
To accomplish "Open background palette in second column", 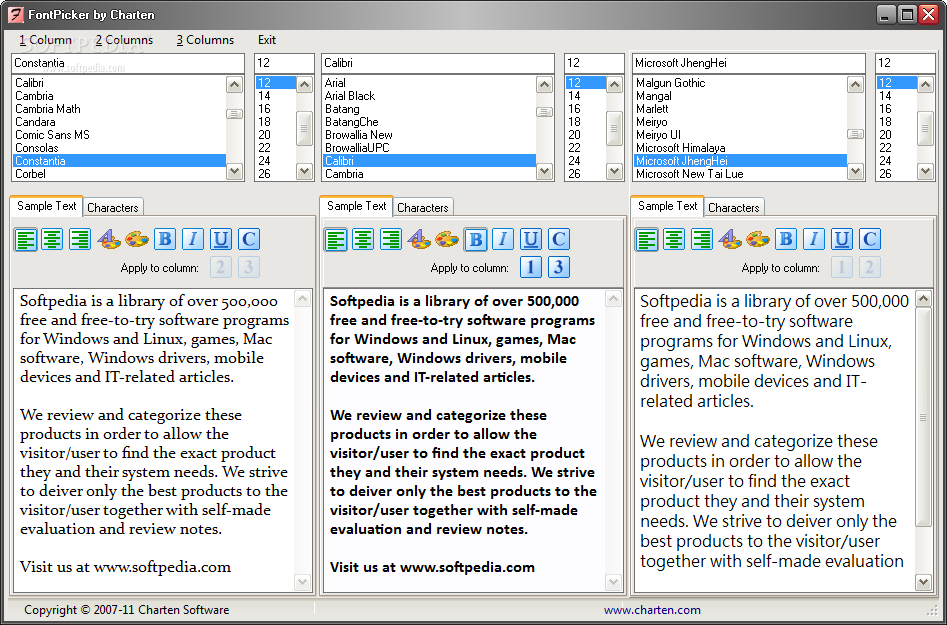I will 447,239.
